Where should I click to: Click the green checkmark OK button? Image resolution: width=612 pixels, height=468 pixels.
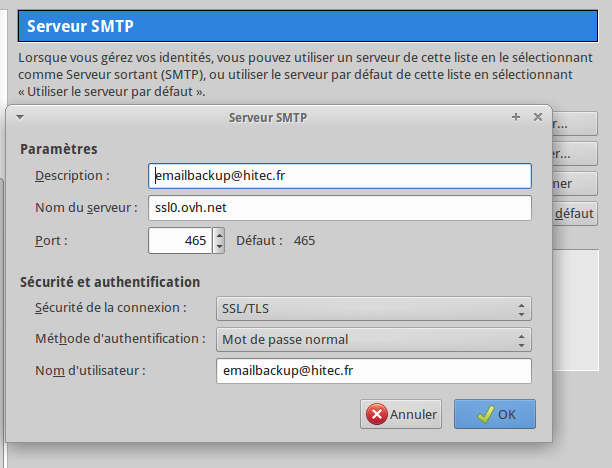pos(494,414)
